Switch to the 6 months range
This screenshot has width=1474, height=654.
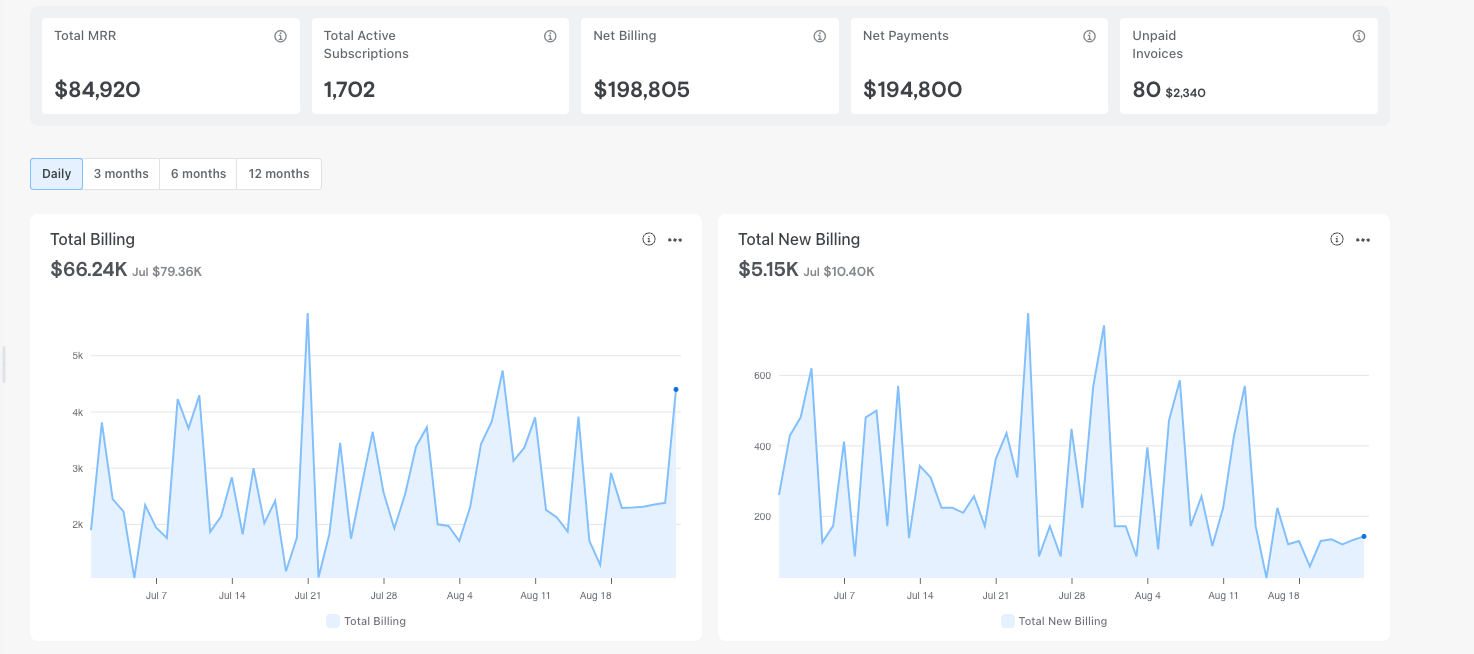point(198,174)
